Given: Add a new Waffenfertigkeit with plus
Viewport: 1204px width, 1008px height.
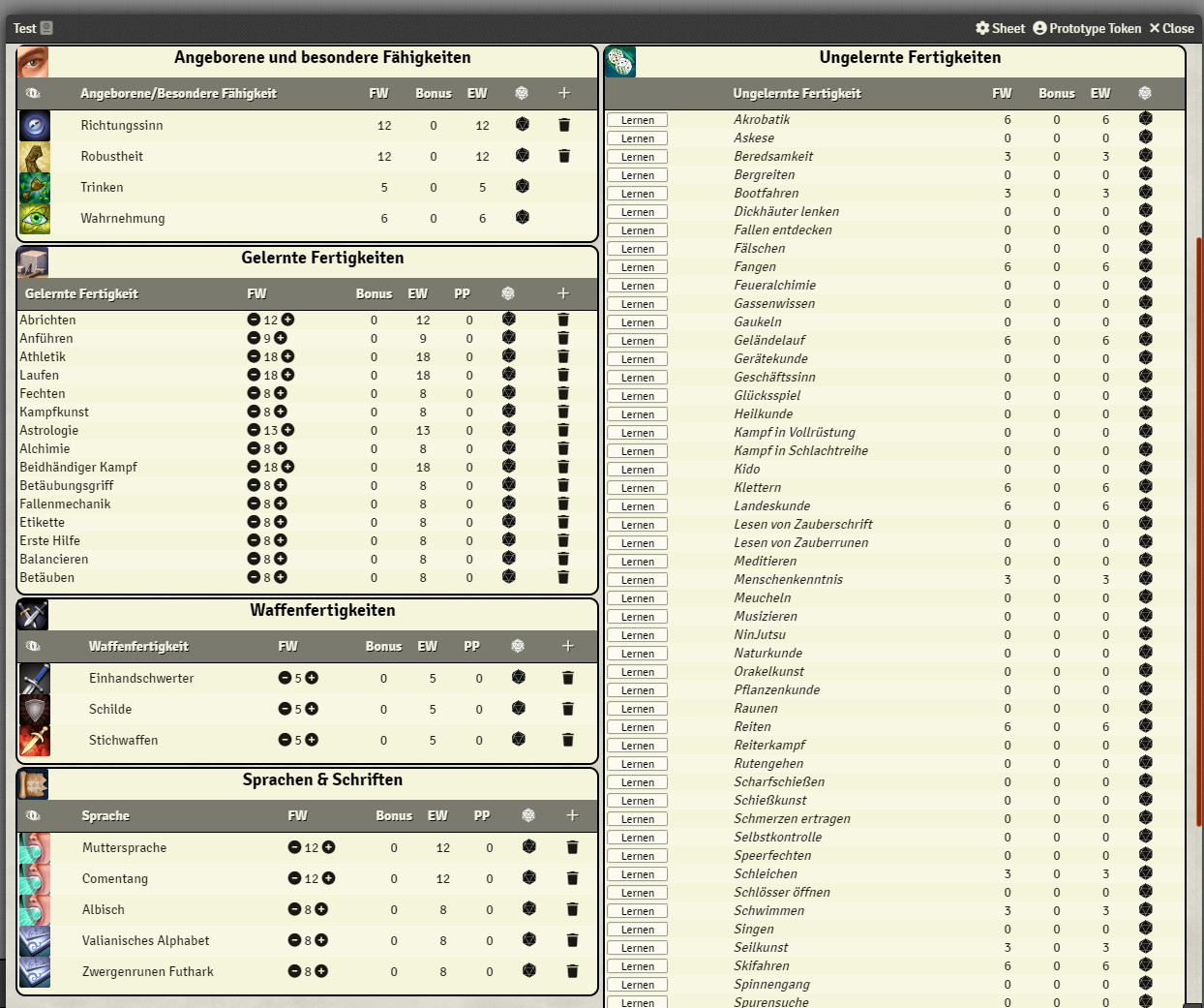Looking at the screenshot, I should (x=568, y=646).
